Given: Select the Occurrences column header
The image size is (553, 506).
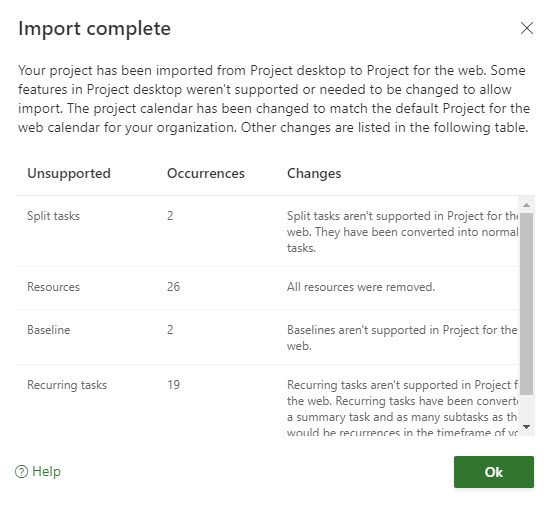Looking at the screenshot, I should click(x=206, y=173).
